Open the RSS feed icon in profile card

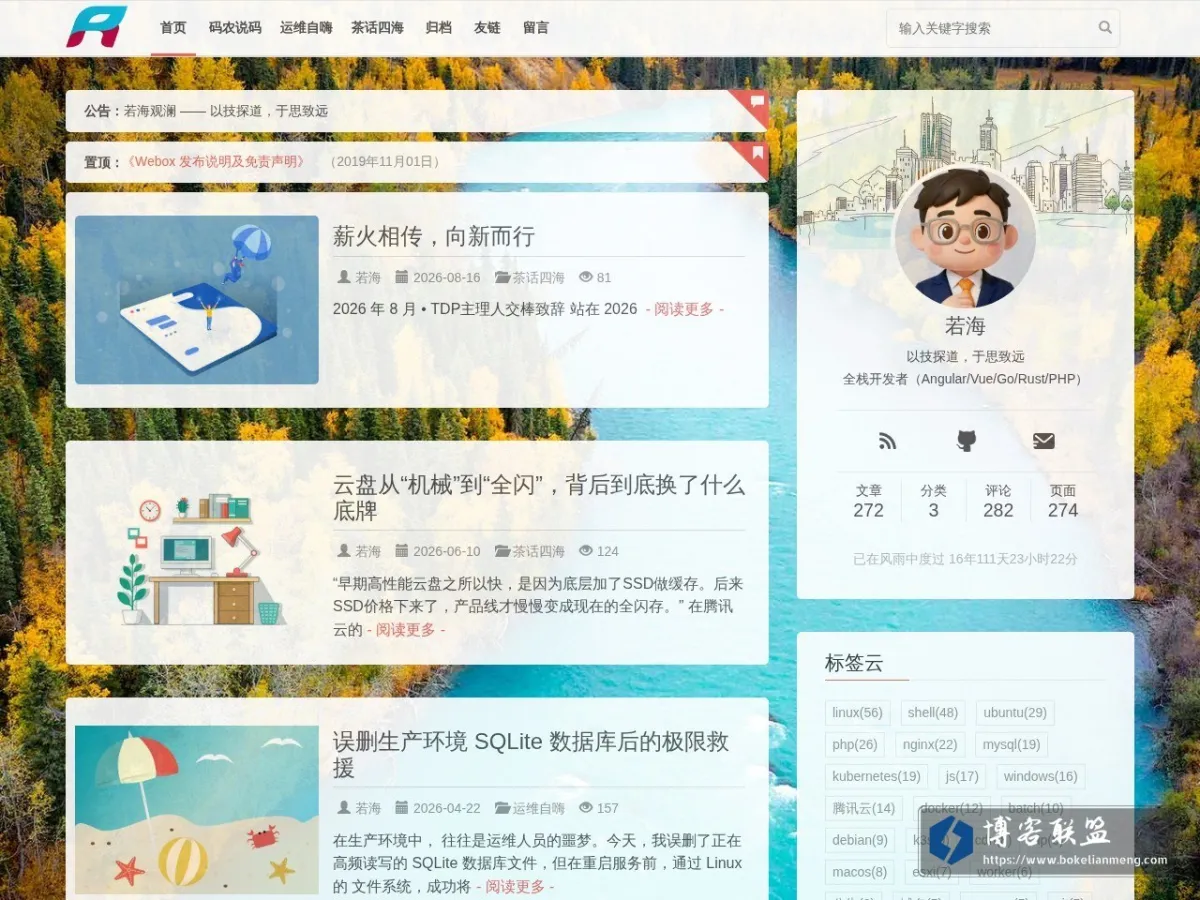pos(887,441)
